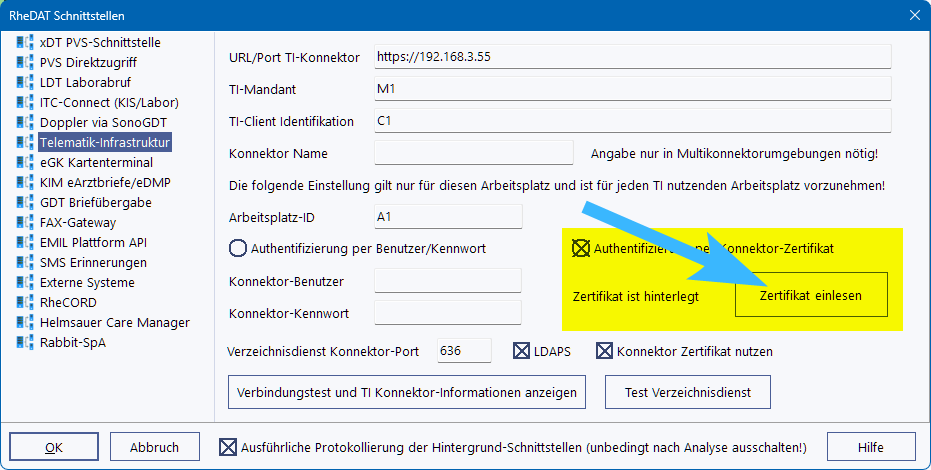
Task: Click the icon next to Doppler via SonoGDT
Action: click(x=25, y=123)
